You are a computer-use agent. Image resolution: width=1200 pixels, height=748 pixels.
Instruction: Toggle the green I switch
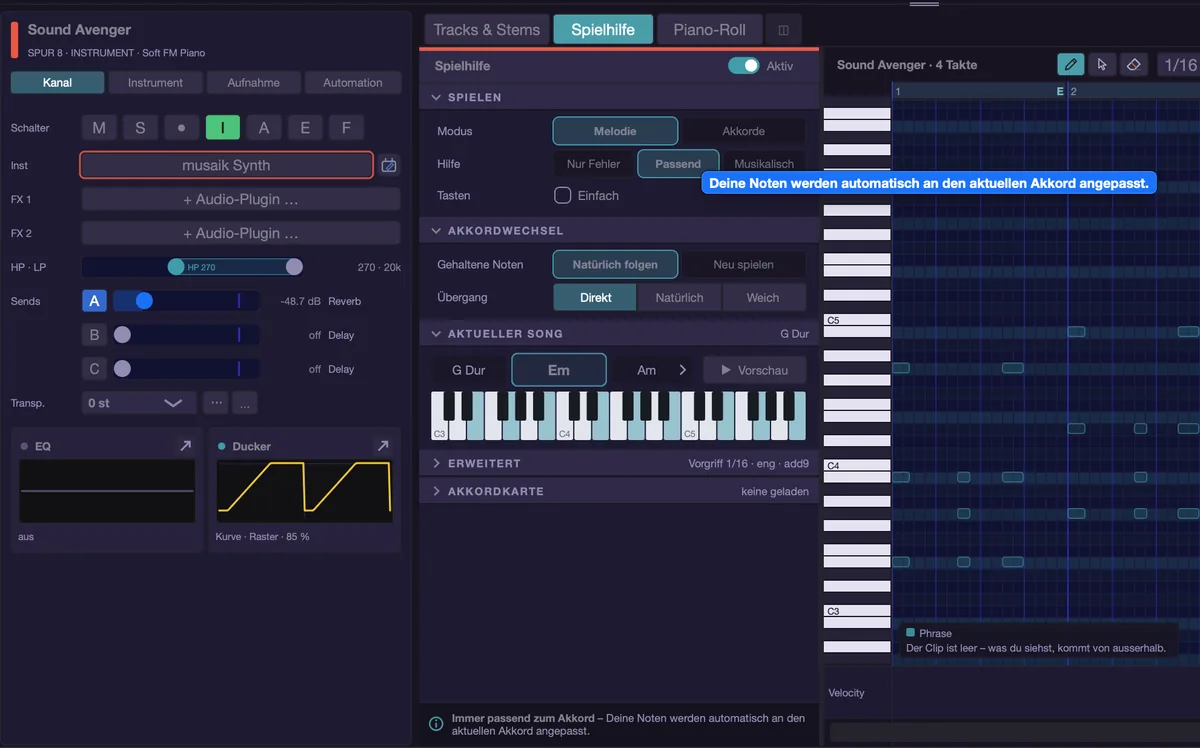click(x=222, y=128)
